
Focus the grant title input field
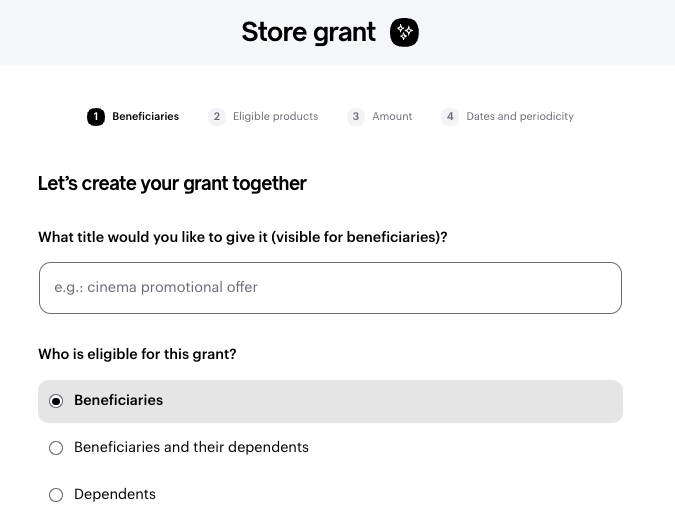330,288
